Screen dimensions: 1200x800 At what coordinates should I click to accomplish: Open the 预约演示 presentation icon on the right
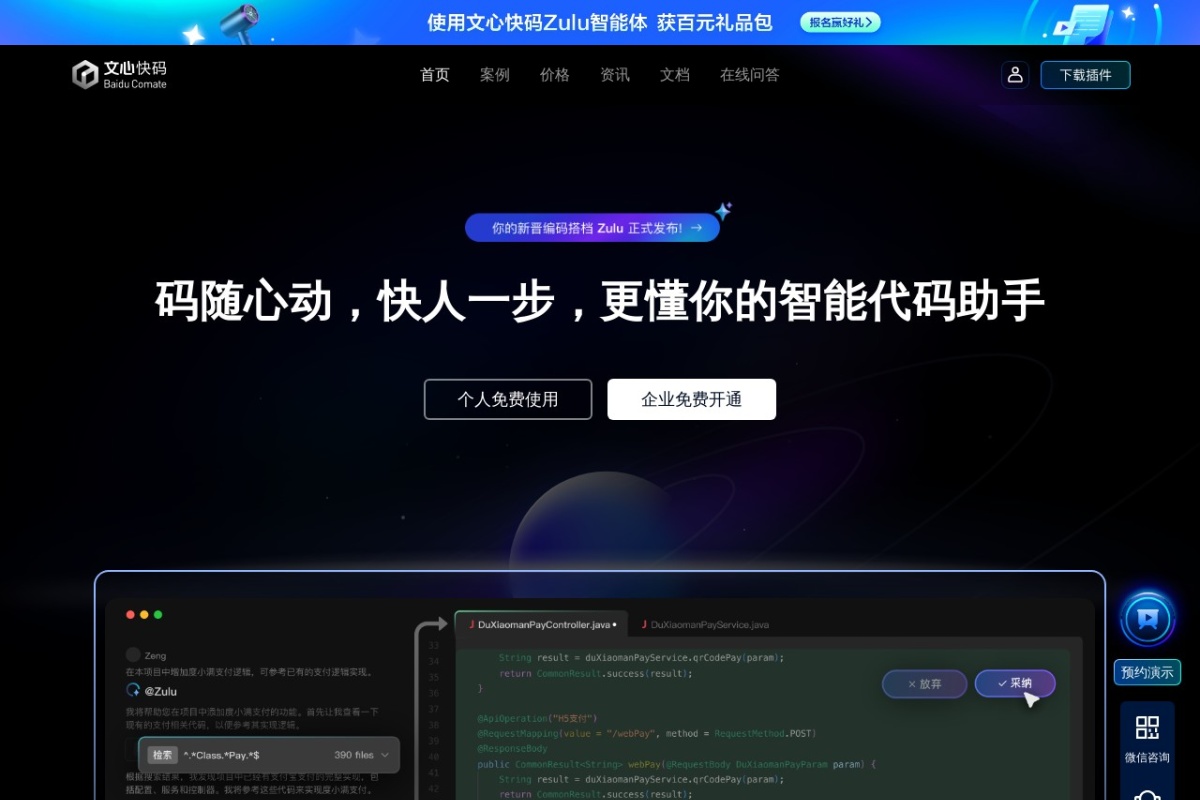(1146, 619)
